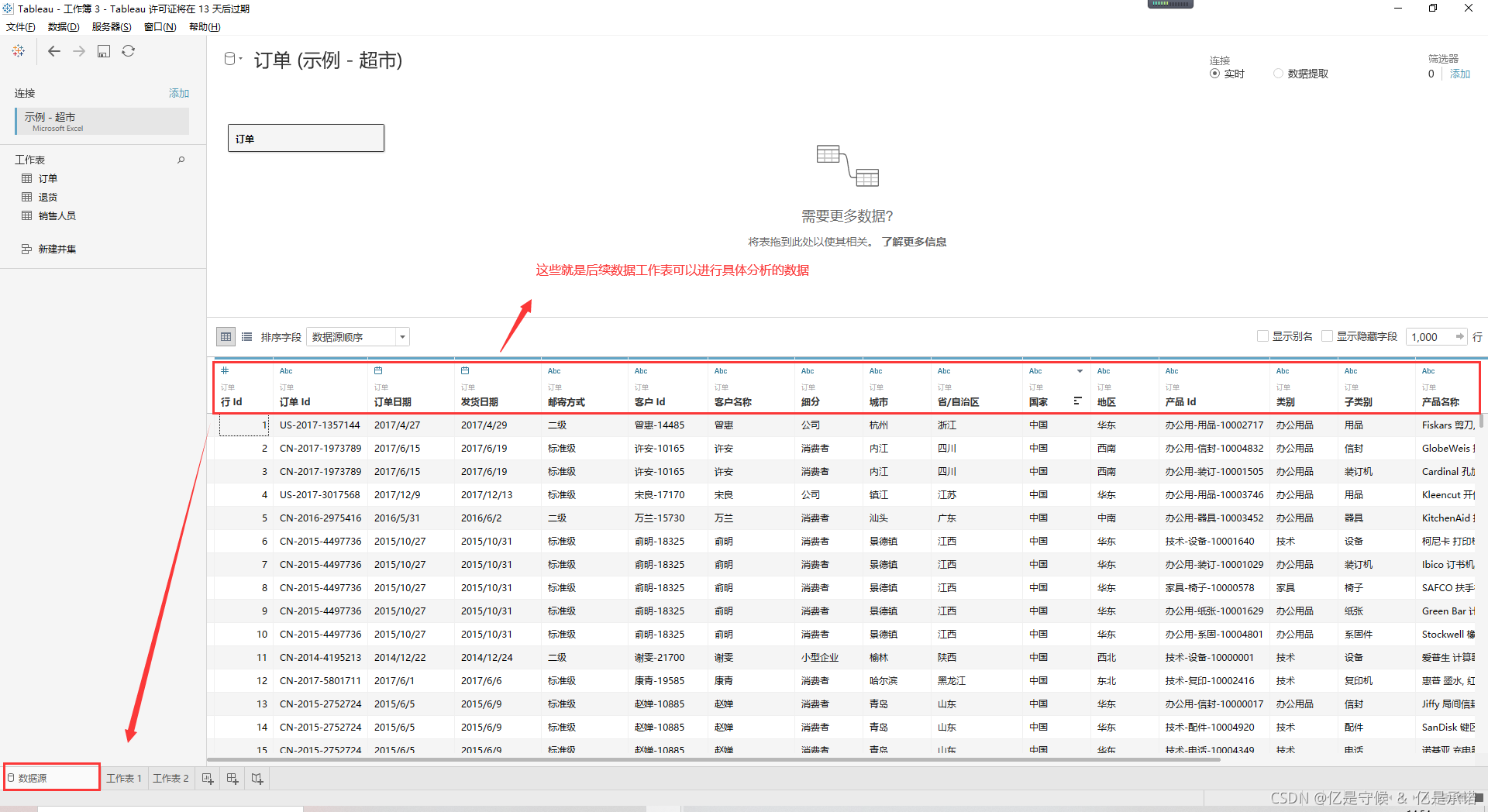Click 添加 under 筛选器 to add a filter
1488x812 pixels.
pos(1460,74)
